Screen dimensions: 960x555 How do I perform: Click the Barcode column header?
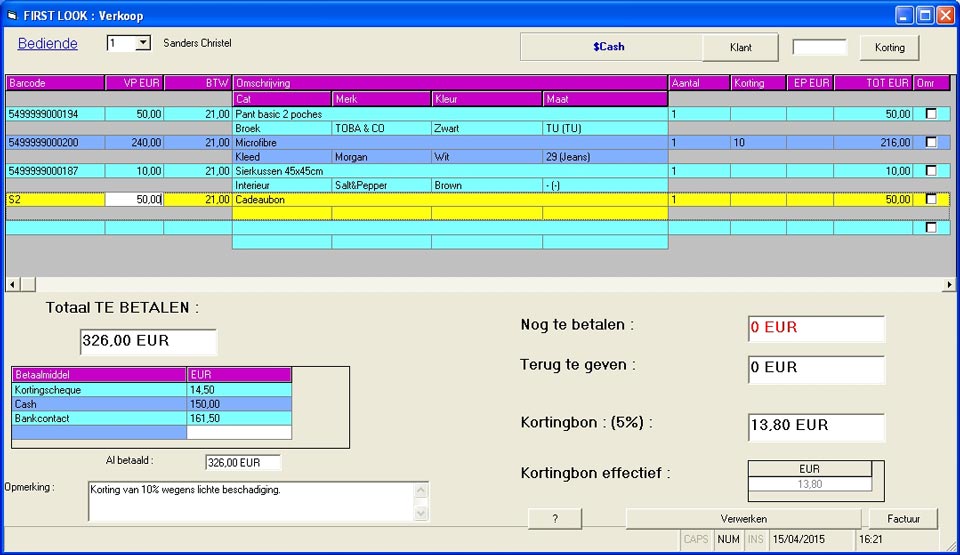[55, 83]
